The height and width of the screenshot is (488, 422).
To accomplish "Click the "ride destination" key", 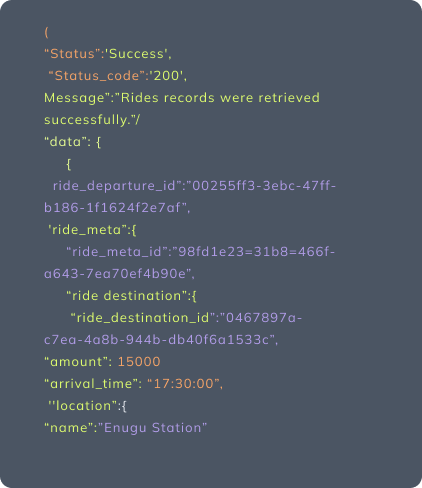I will [126, 296].
